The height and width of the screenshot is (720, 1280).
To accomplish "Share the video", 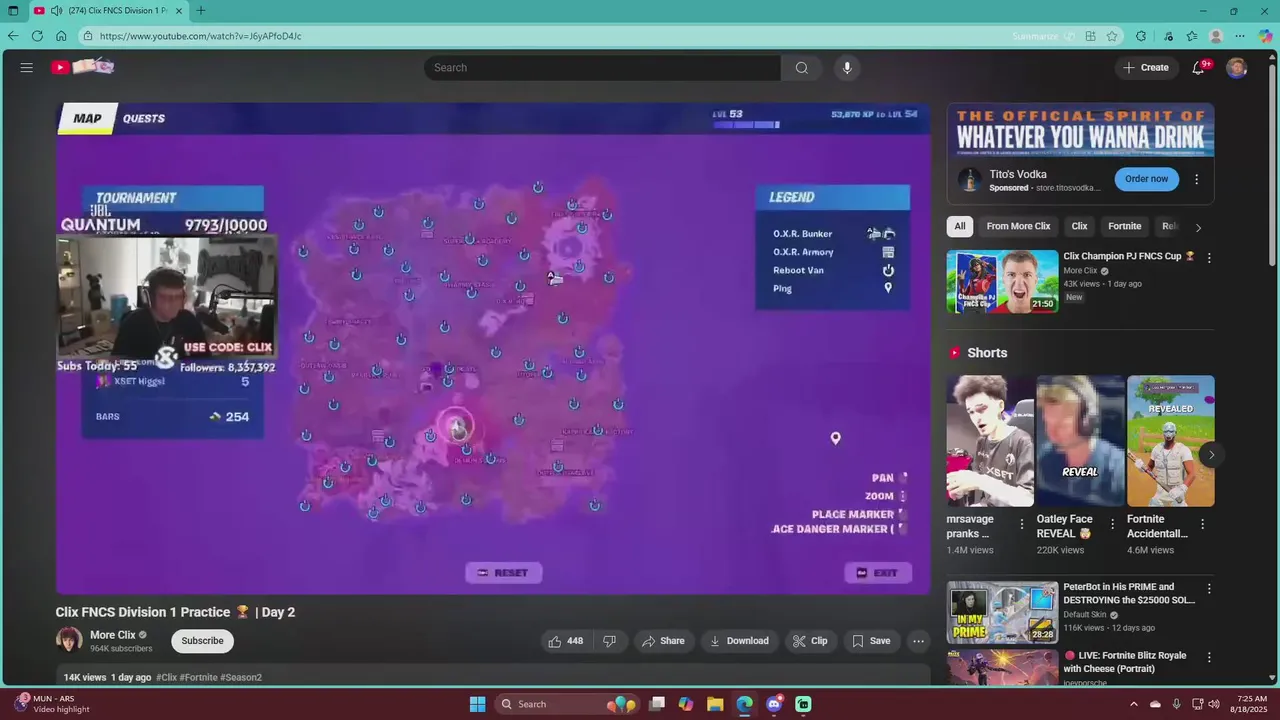I will pyautogui.click(x=663, y=641).
